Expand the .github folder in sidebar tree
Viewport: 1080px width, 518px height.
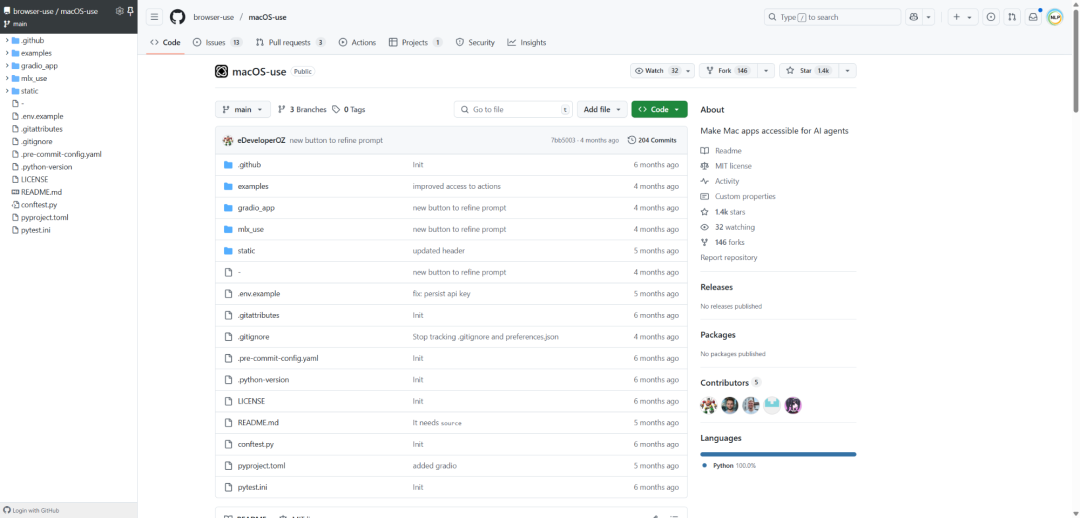coord(7,40)
